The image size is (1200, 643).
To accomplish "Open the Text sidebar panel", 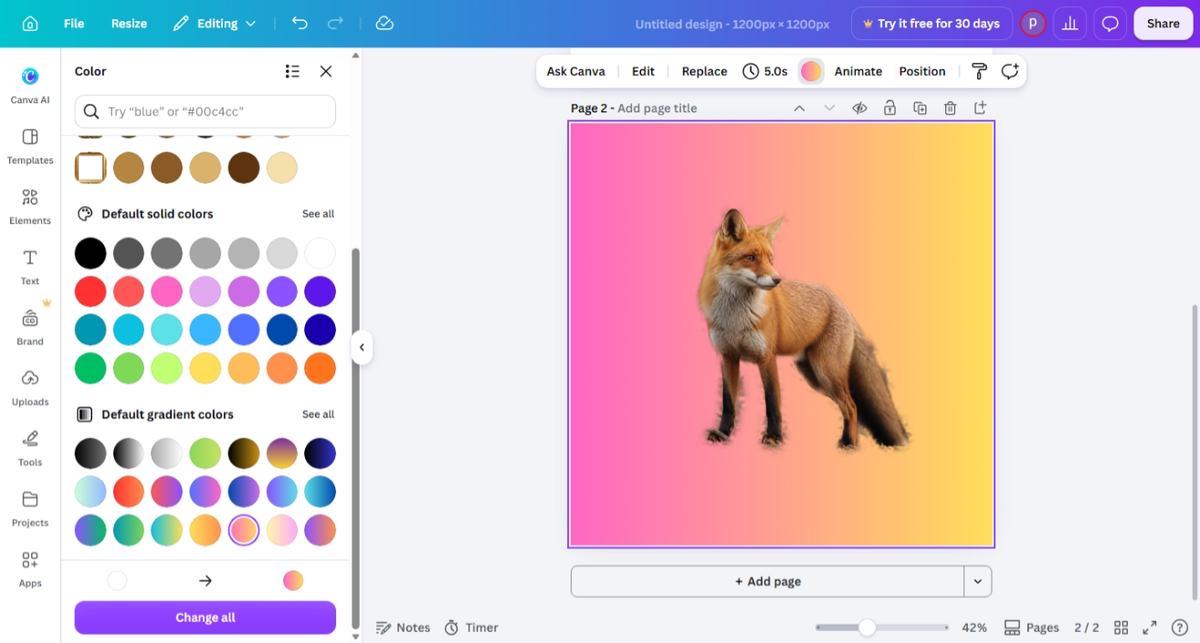I will (30, 267).
